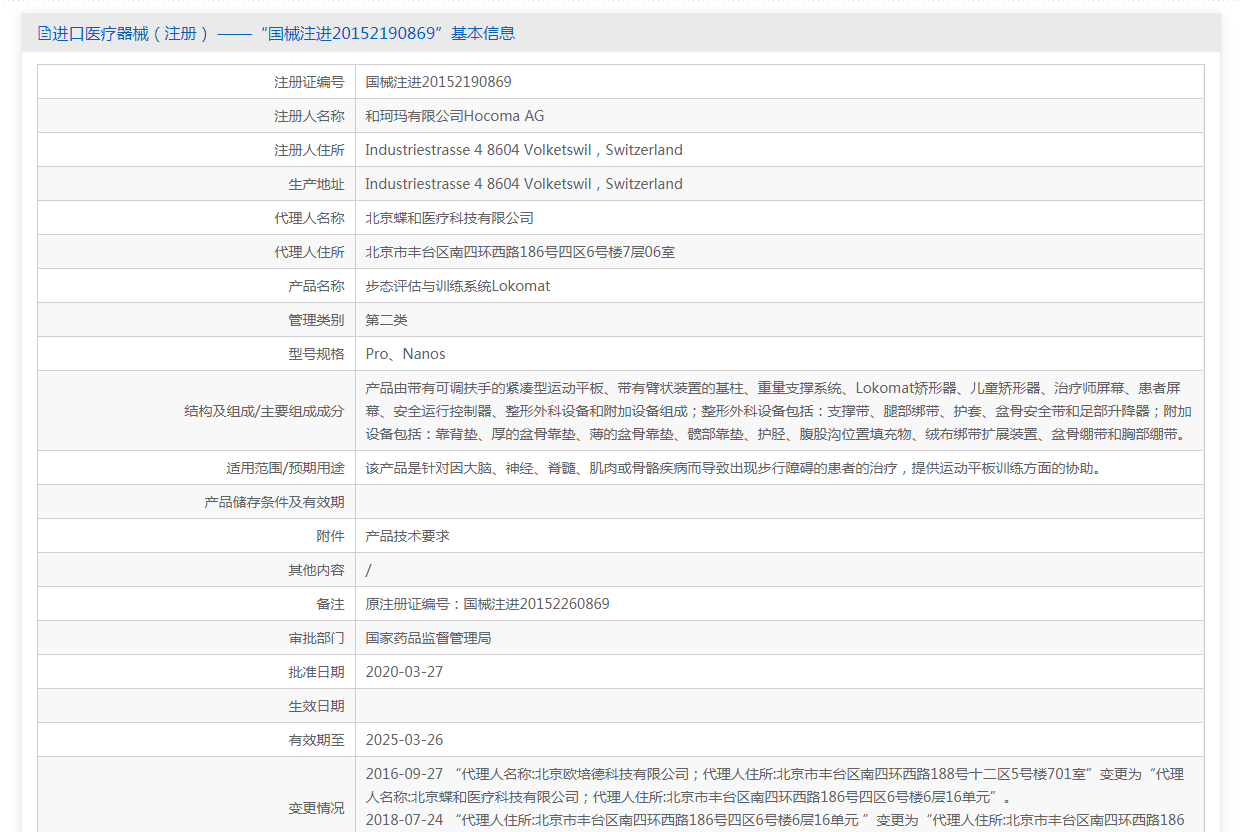Click agent name 北京蝶和医疗科技有限公司

tap(449, 218)
